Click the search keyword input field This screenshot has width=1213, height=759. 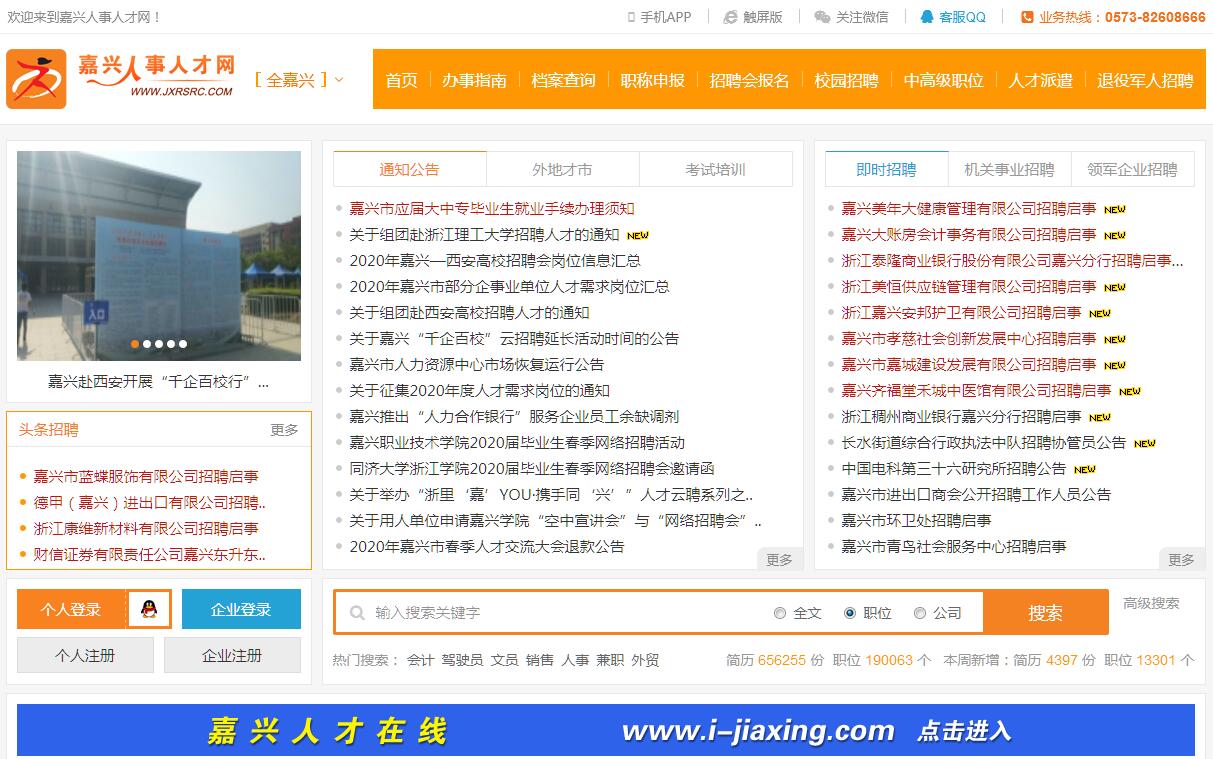click(x=560, y=613)
